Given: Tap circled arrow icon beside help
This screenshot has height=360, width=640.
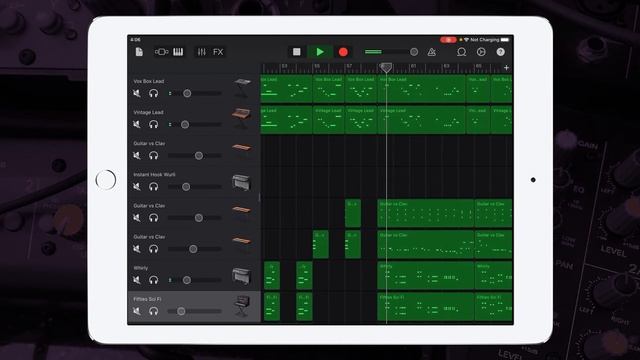Looking at the screenshot, I should [x=481, y=52].
